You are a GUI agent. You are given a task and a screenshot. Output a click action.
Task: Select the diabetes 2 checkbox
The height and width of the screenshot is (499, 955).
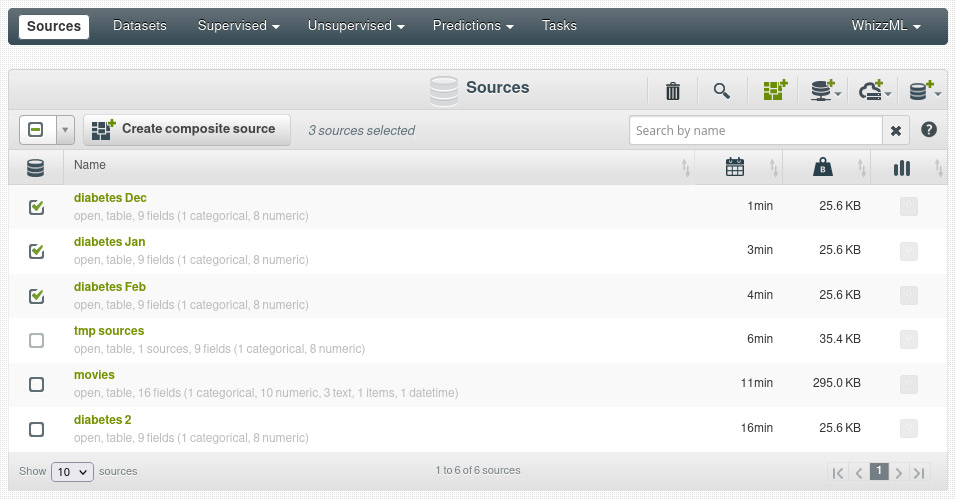point(37,429)
